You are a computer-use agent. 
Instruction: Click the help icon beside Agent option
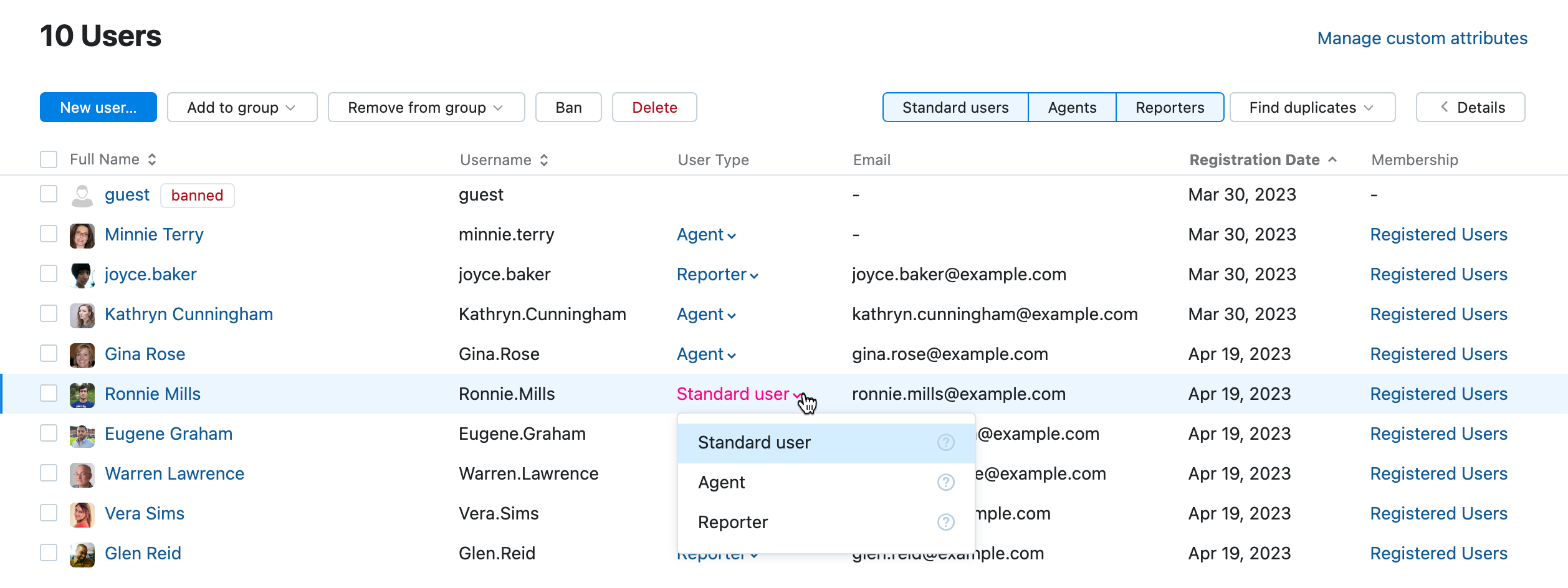click(945, 482)
